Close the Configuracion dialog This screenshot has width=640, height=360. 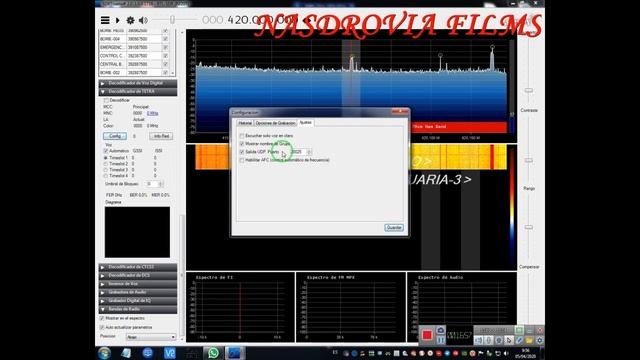point(400,111)
